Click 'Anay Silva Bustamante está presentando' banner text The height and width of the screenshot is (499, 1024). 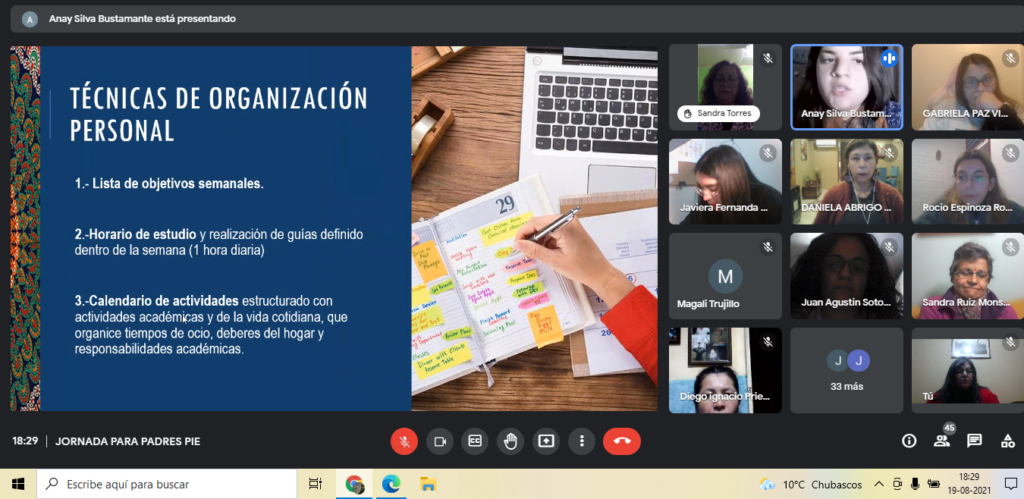coord(142,19)
